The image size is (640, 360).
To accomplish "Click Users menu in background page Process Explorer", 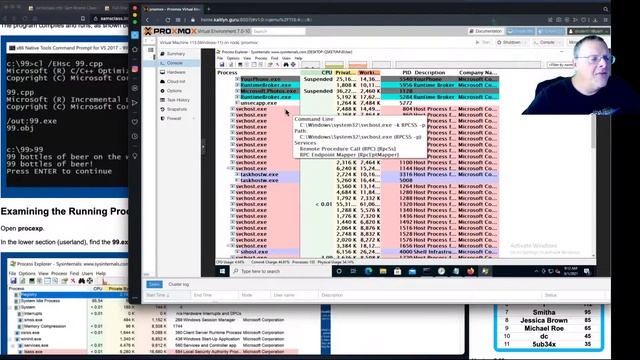I will 87,273.
